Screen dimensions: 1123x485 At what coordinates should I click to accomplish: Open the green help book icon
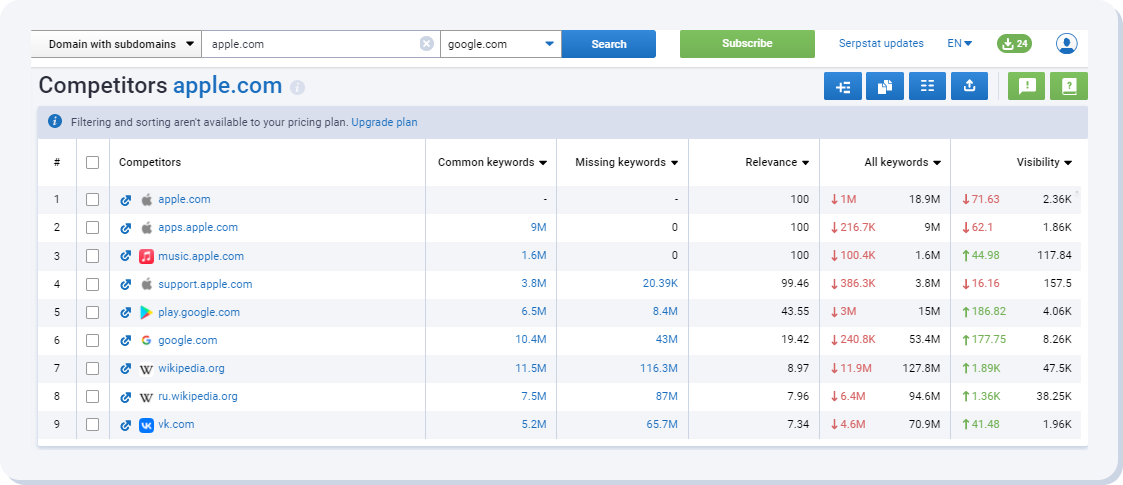coord(1068,87)
